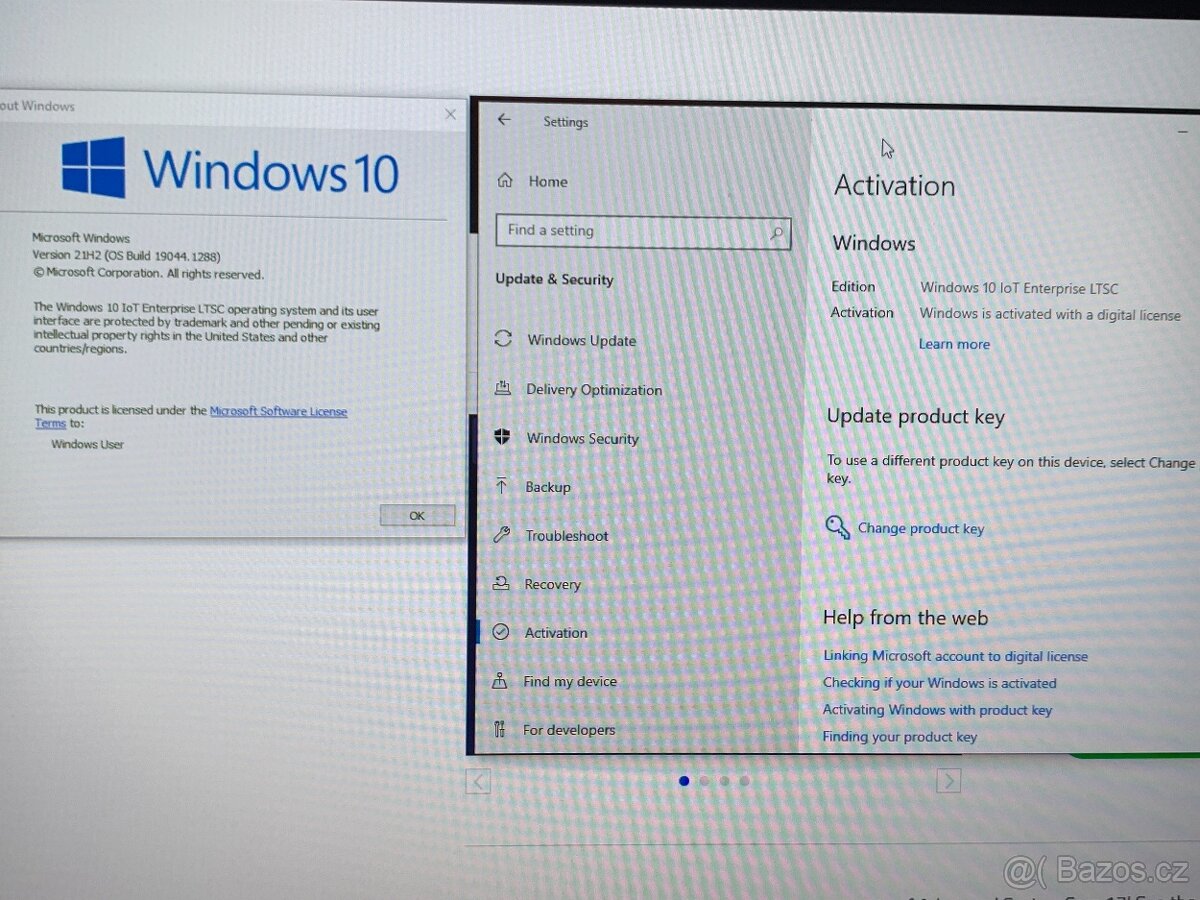Open Home in Settings sidebar
The height and width of the screenshot is (900, 1200).
click(547, 181)
